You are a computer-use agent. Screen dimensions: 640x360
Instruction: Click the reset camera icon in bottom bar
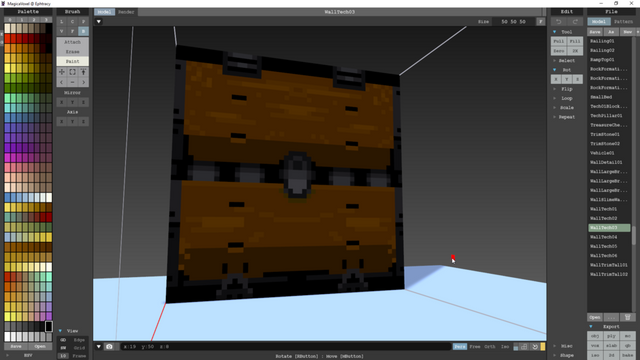(535, 347)
